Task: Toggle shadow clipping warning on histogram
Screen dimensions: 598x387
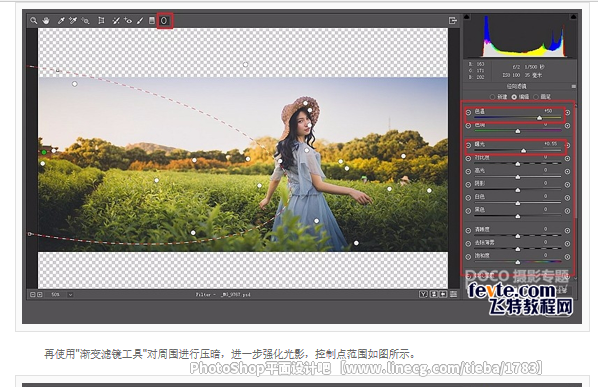Action: (467, 17)
